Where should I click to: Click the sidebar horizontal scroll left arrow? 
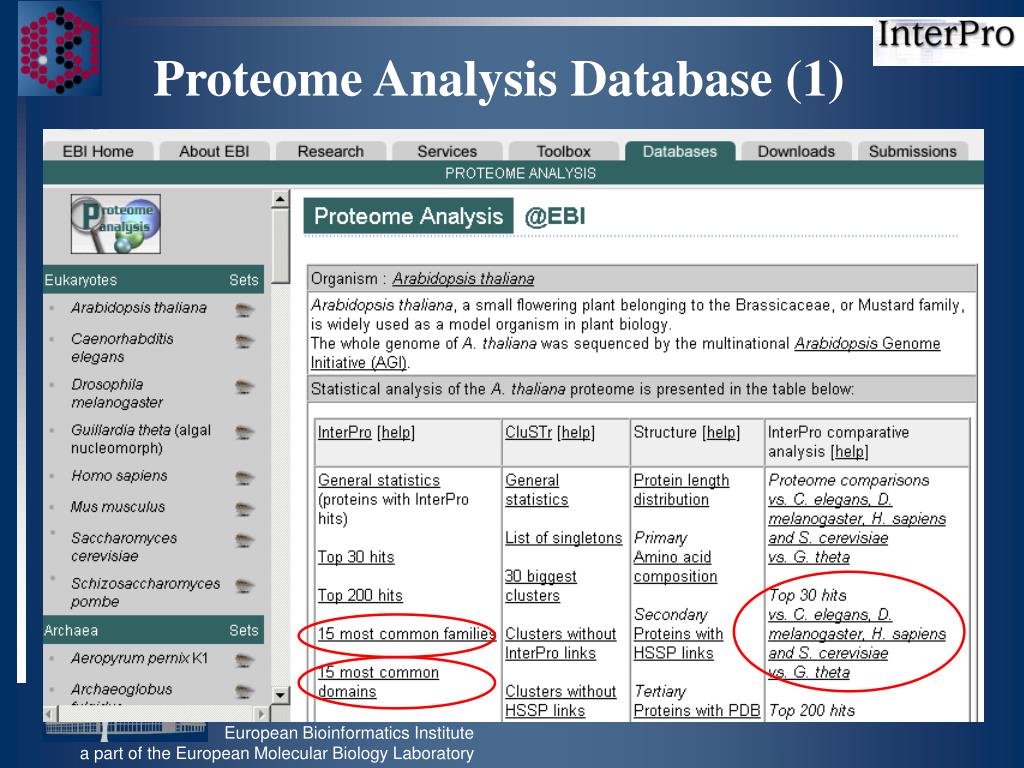click(51, 714)
